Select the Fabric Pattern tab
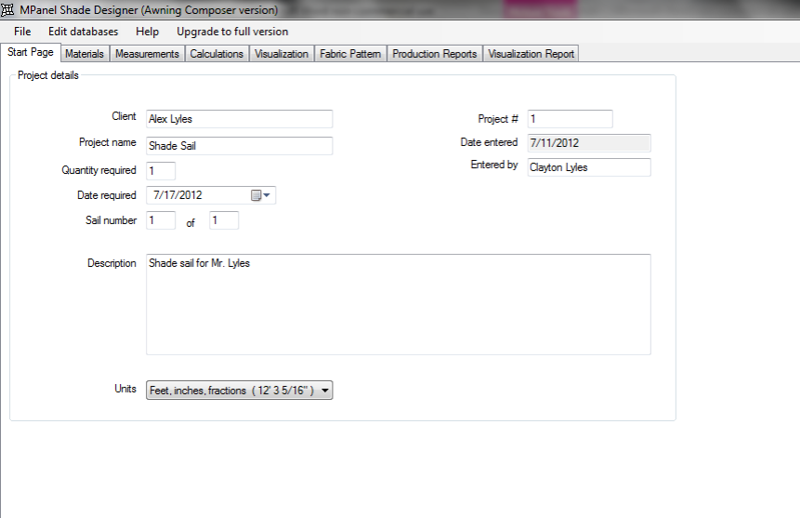This screenshot has width=800, height=518. pos(350,54)
